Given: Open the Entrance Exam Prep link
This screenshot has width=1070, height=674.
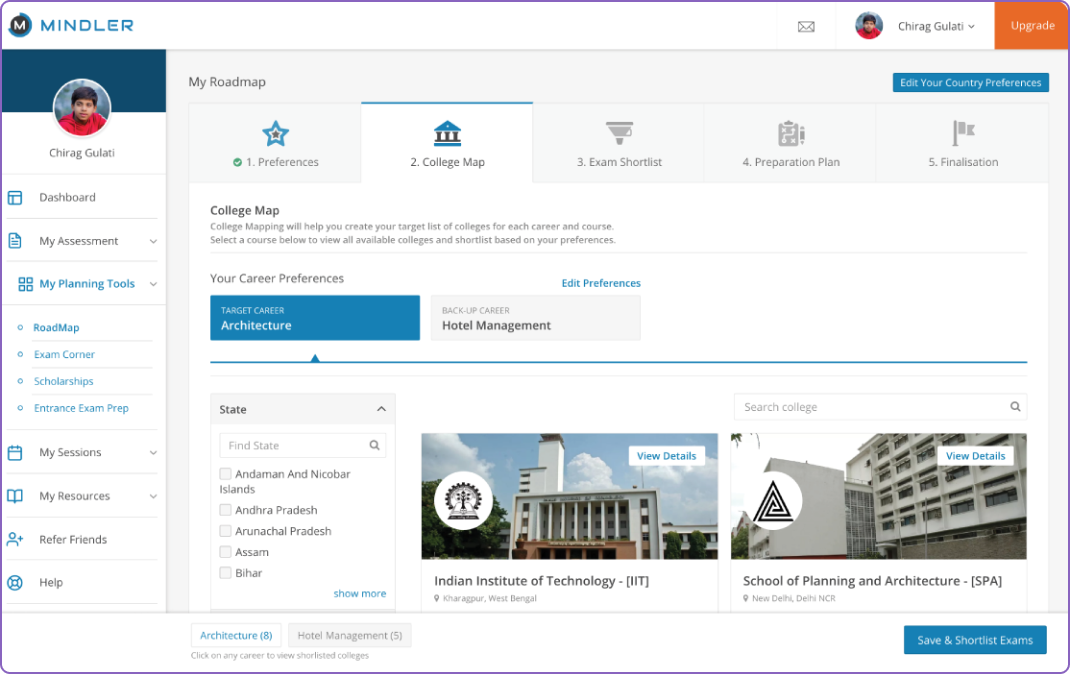Looking at the screenshot, I should point(81,408).
